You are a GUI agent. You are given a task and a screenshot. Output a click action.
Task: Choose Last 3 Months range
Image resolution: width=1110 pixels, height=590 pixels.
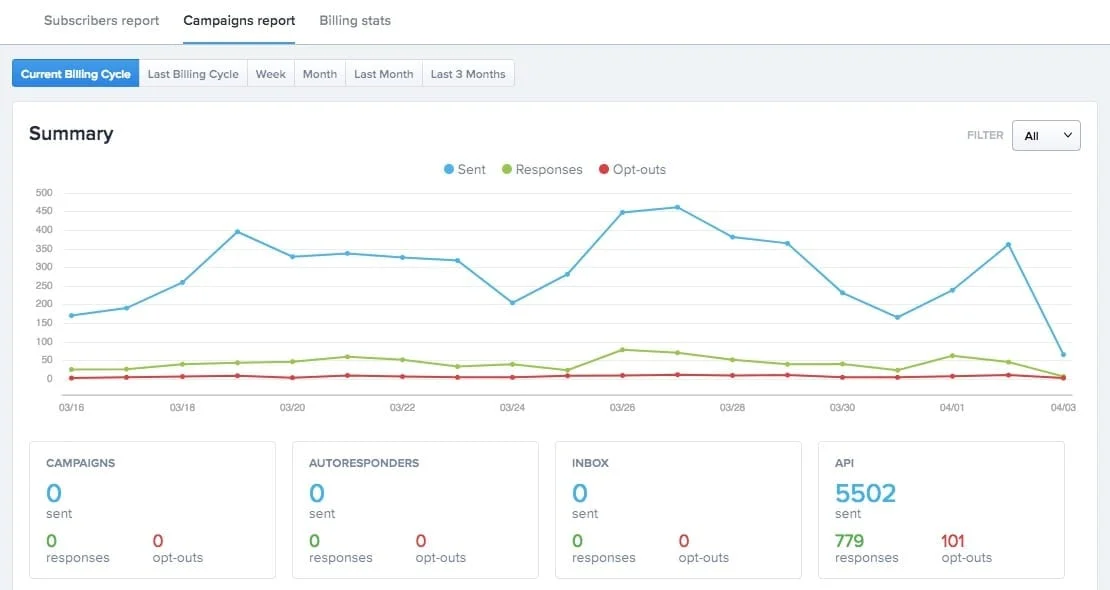(468, 74)
